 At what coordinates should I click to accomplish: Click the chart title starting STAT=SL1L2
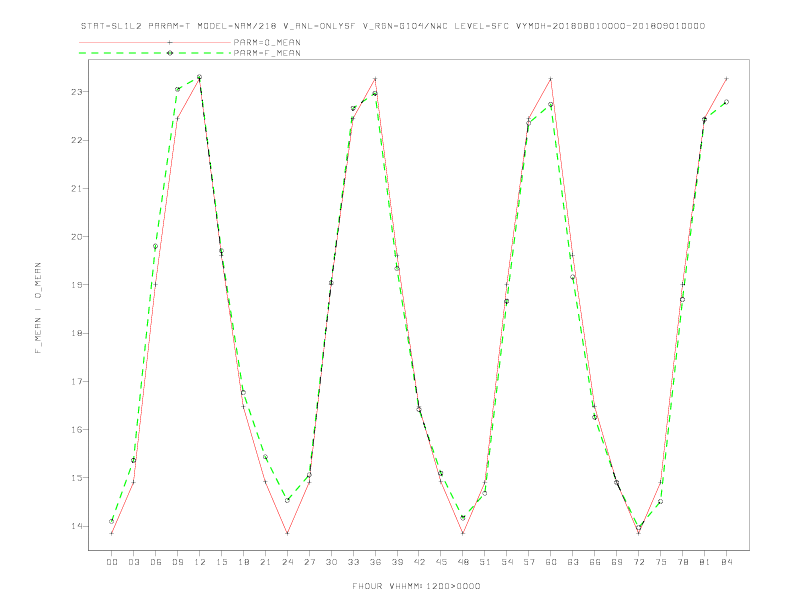[x=392, y=26]
